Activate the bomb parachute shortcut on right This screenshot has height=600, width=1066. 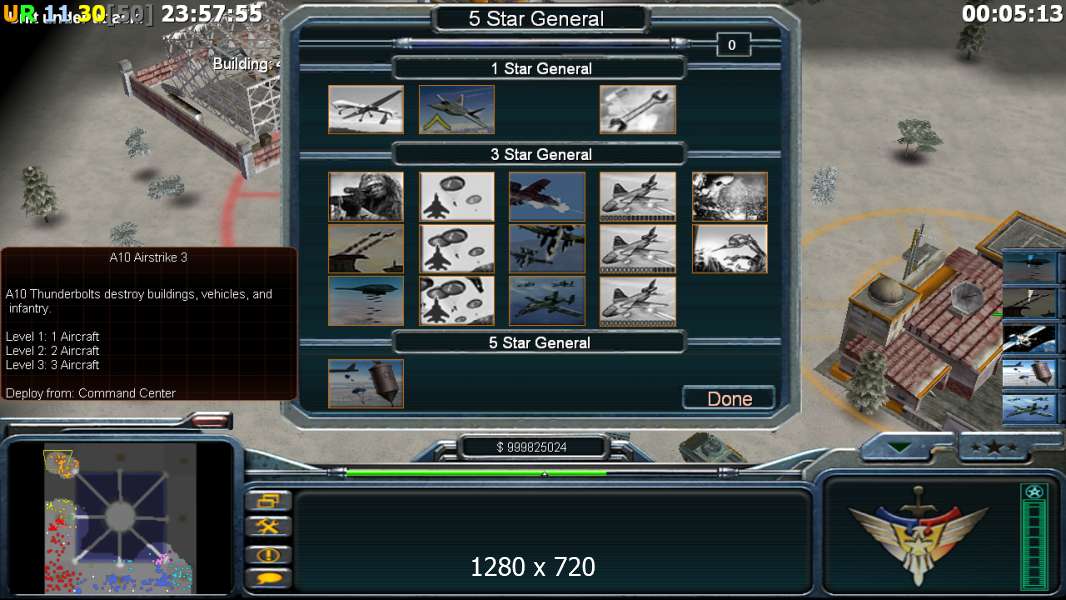(1029, 373)
